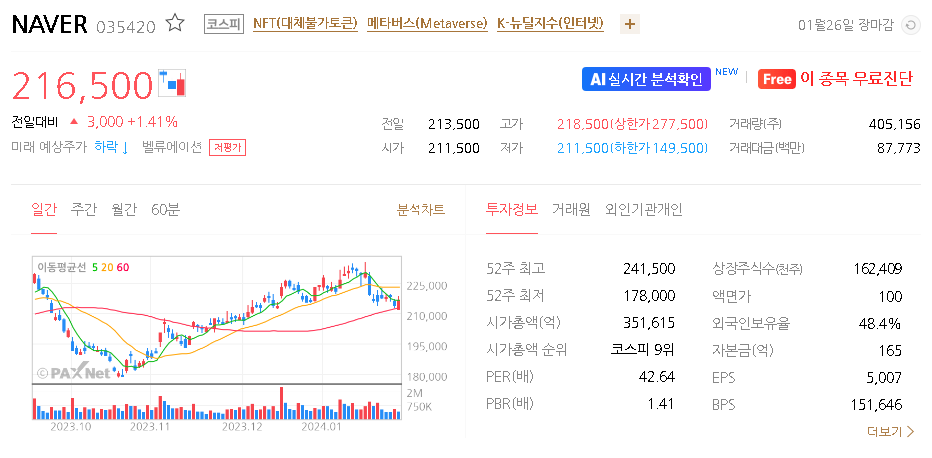Click the 전일 value 213,500

coord(454,125)
